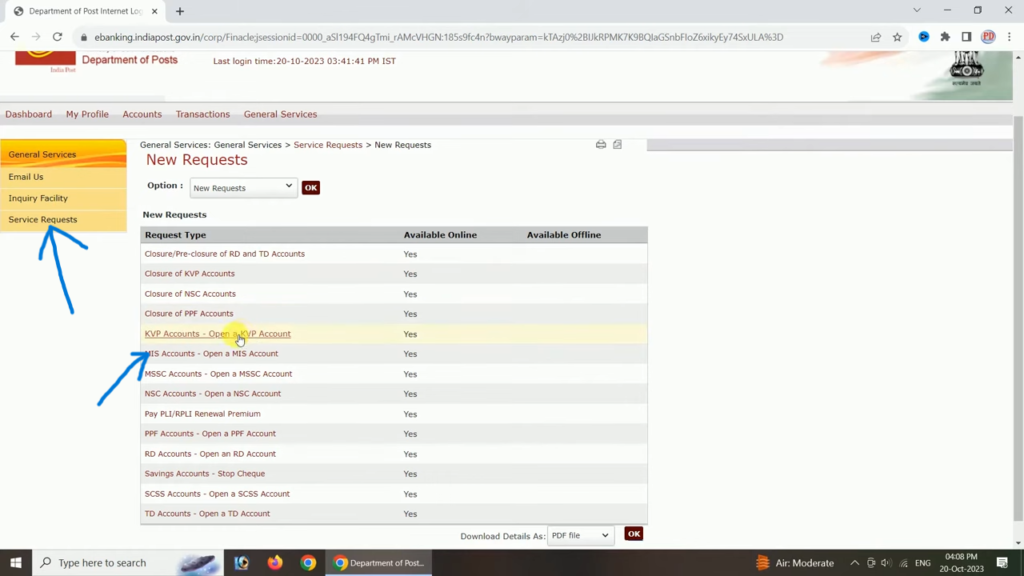Open the Transactions menu

[202, 114]
